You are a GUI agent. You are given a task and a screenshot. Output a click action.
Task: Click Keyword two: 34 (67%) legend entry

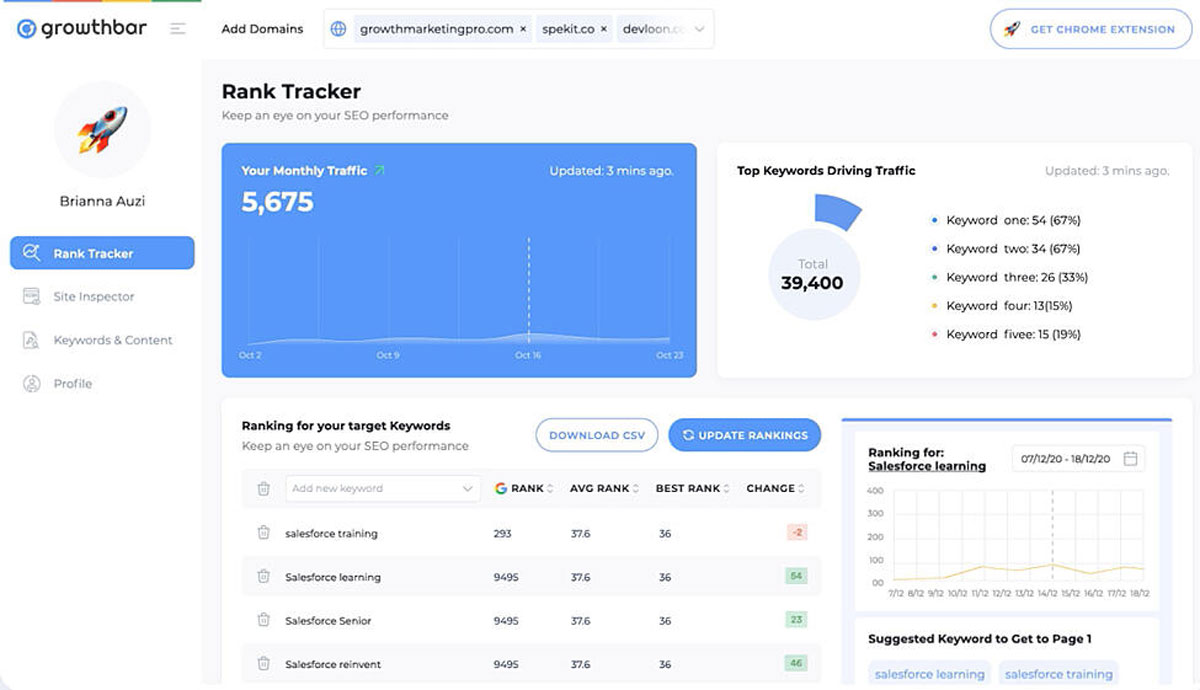coord(1005,249)
